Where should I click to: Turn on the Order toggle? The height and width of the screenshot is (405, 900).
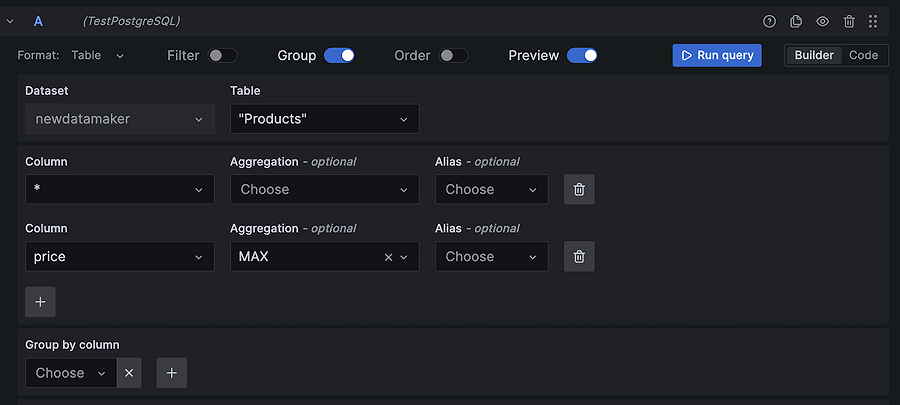click(454, 56)
